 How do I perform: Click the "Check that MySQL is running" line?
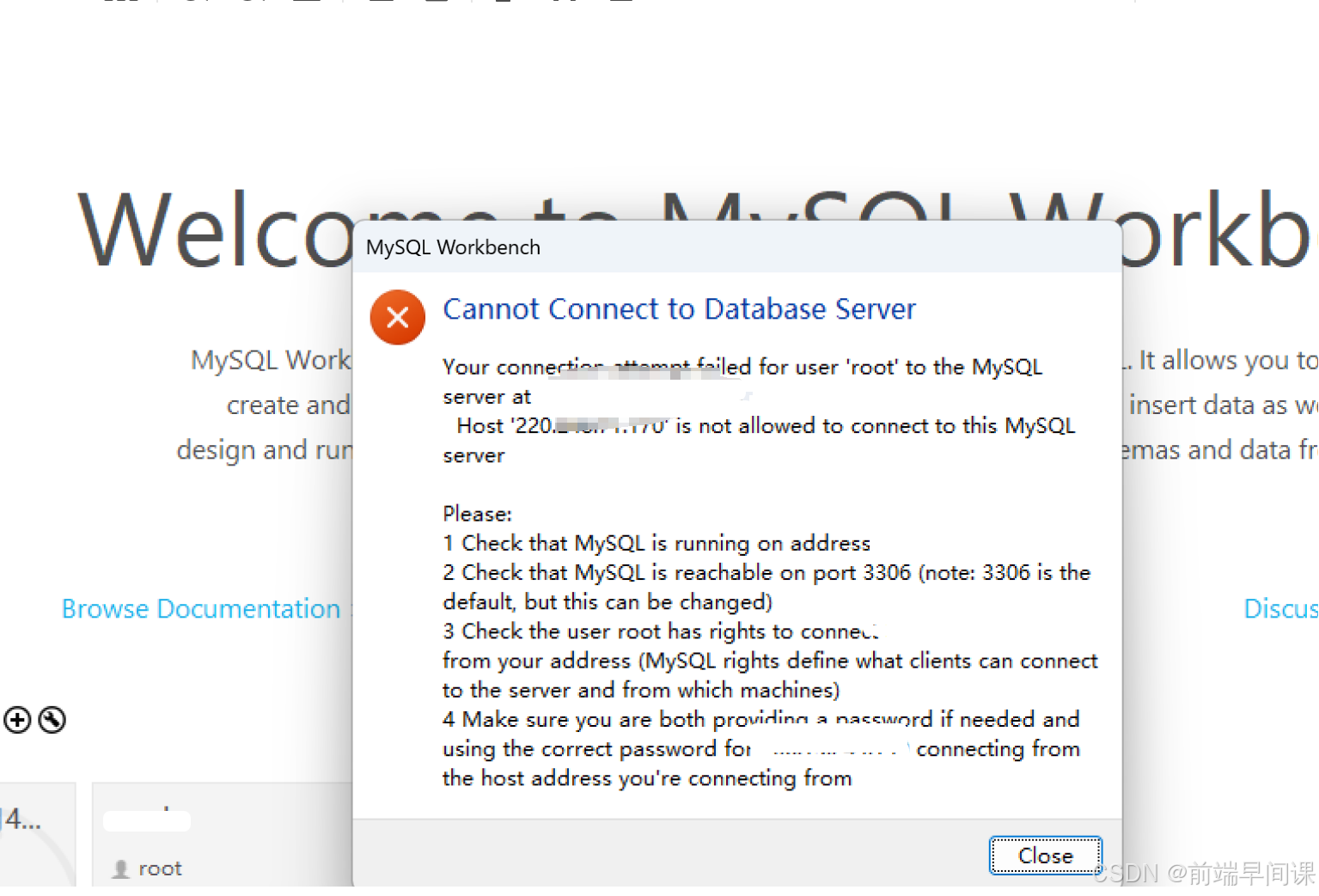coord(656,544)
